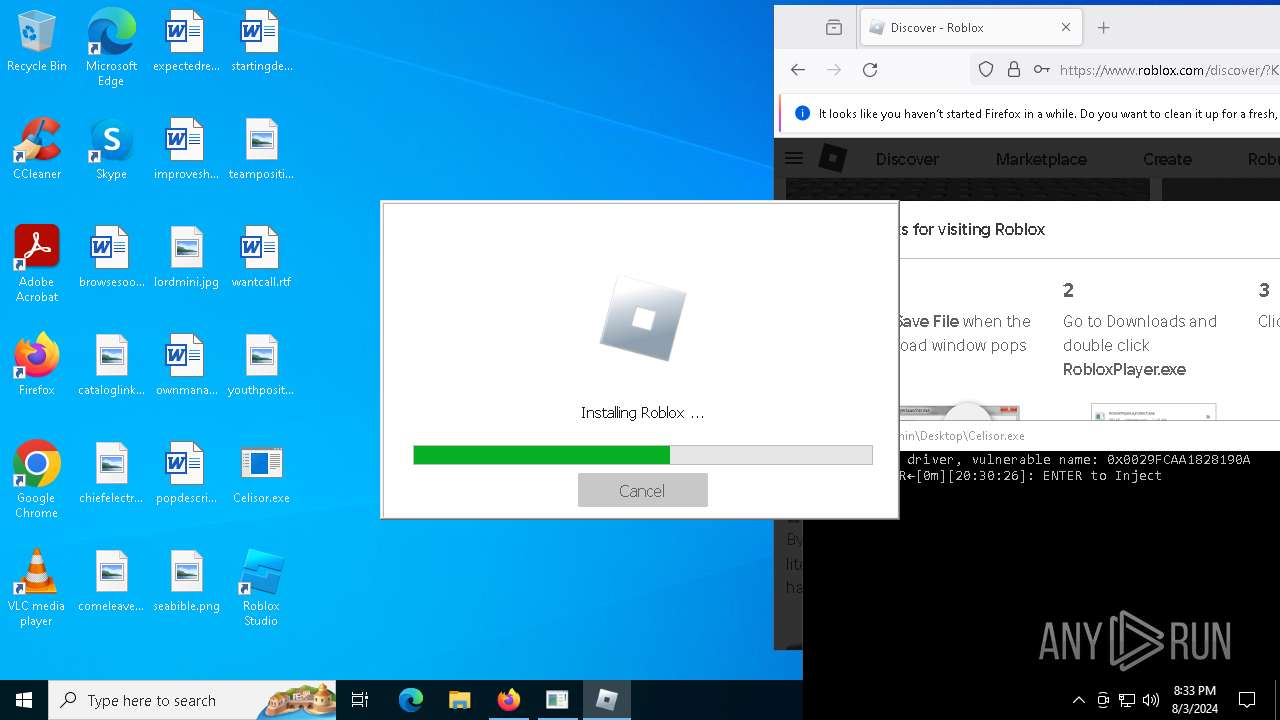Viewport: 1280px width, 720px height.
Task: Select the popdescri... Word document icon
Action: (186, 473)
